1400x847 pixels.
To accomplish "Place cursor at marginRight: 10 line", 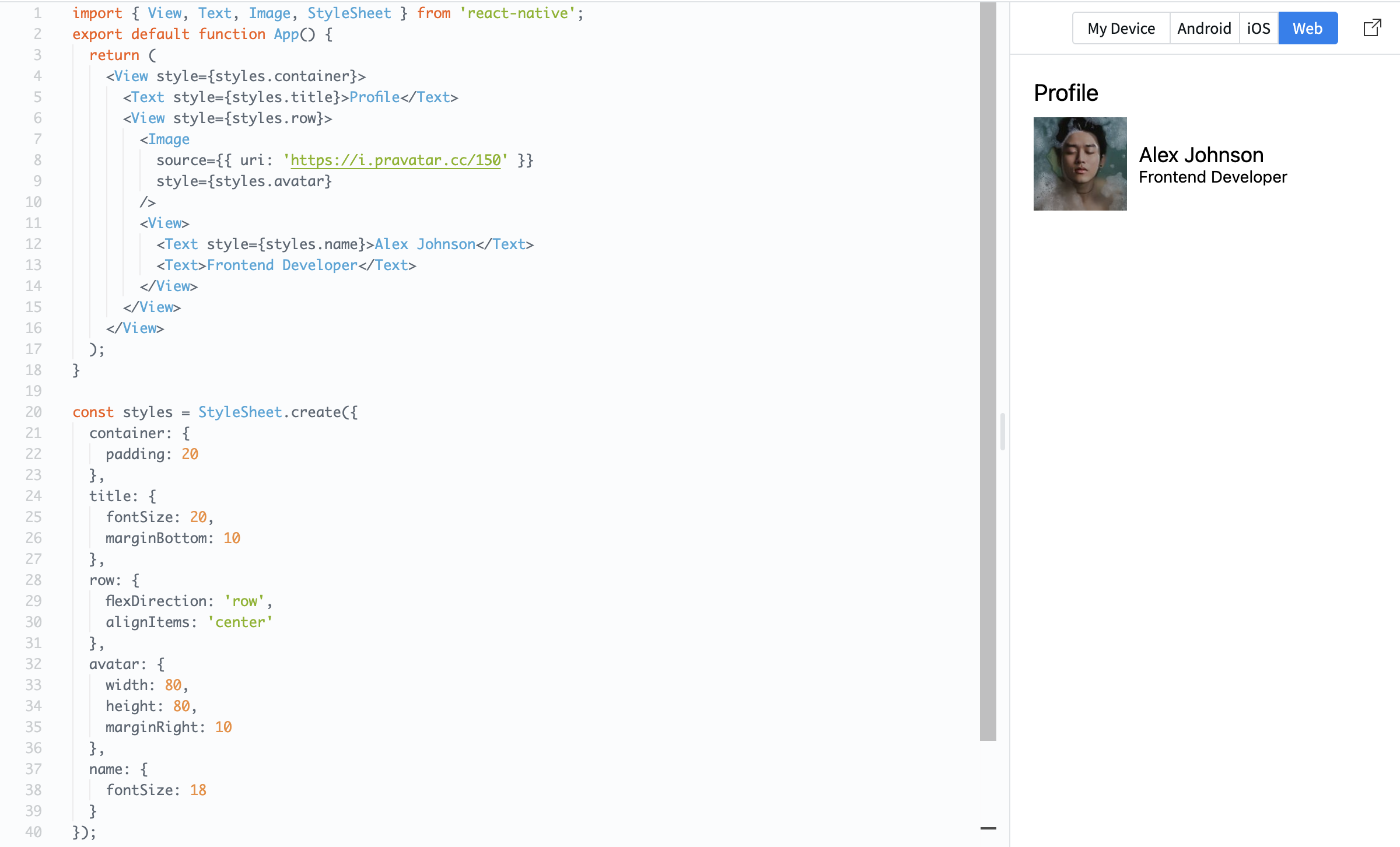I will pyautogui.click(x=169, y=727).
